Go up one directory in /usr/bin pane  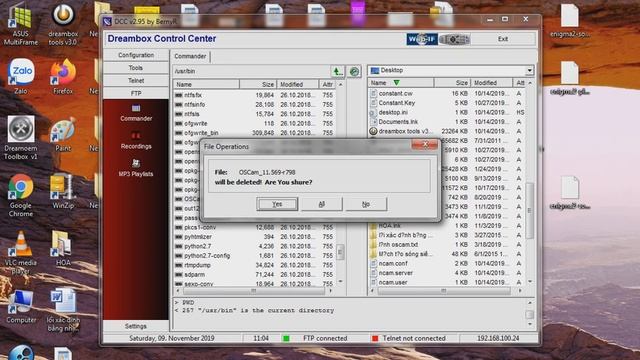[337, 71]
